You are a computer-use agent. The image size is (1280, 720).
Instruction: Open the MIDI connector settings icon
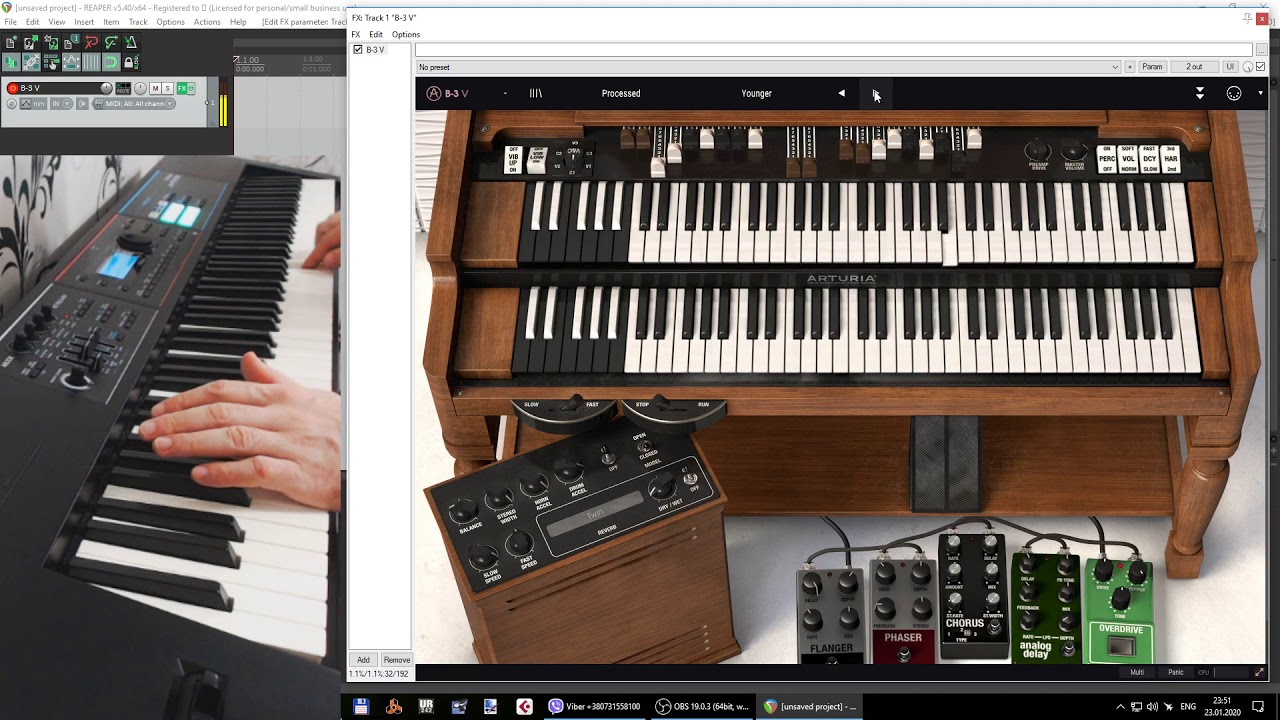(1234, 93)
